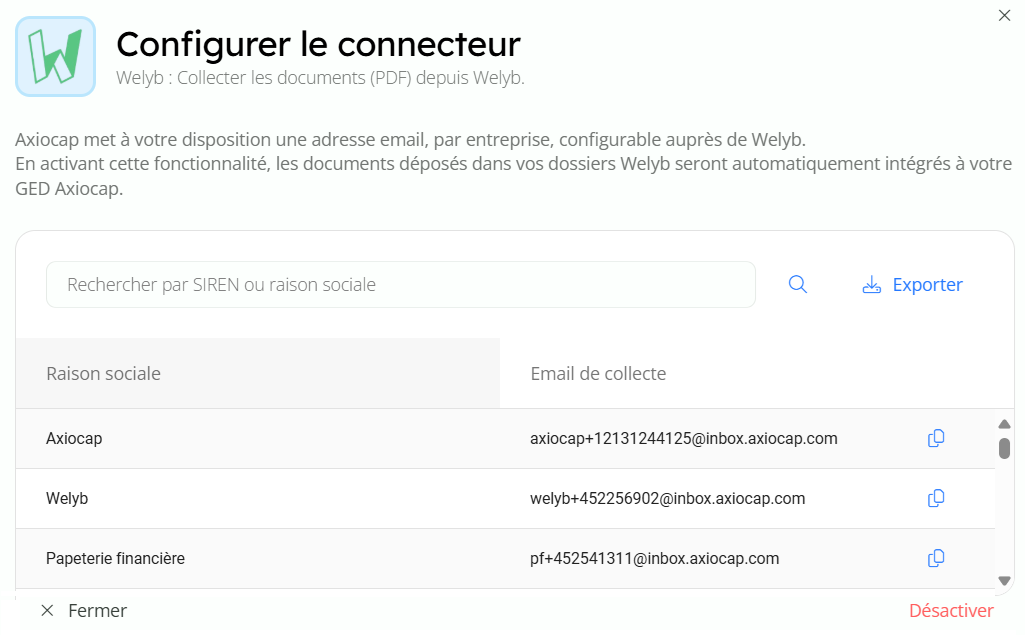Close the dialog with the top-right X

click(1004, 15)
